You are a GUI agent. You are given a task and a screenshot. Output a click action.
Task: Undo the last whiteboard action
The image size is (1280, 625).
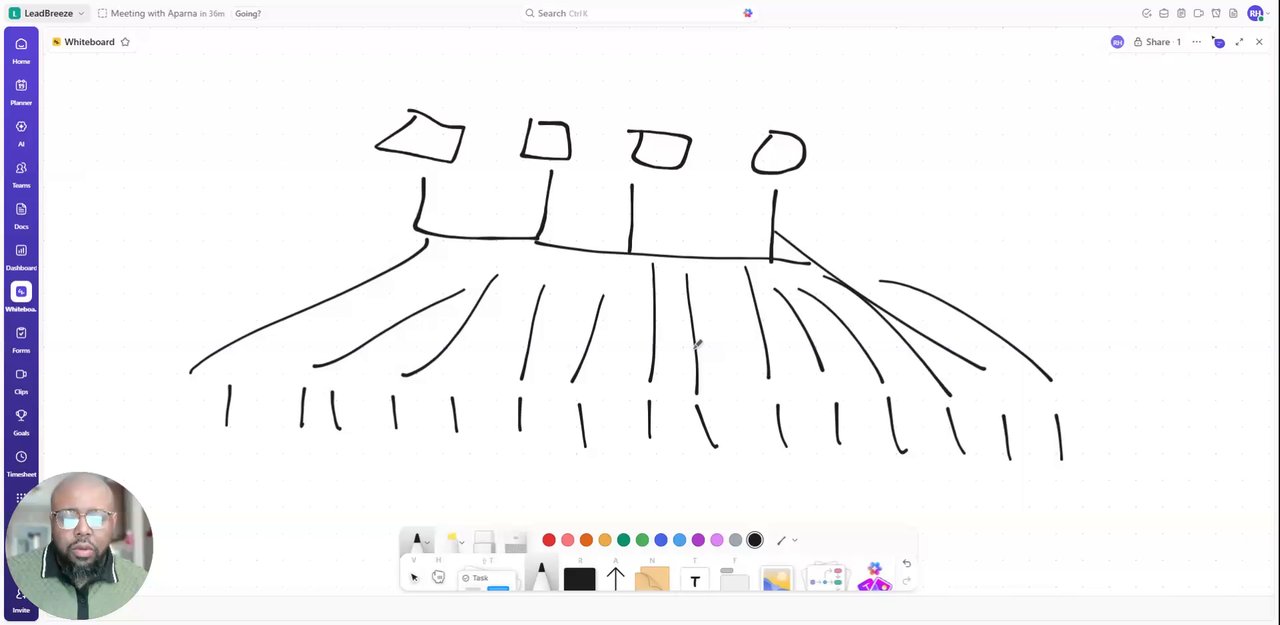[x=906, y=564]
